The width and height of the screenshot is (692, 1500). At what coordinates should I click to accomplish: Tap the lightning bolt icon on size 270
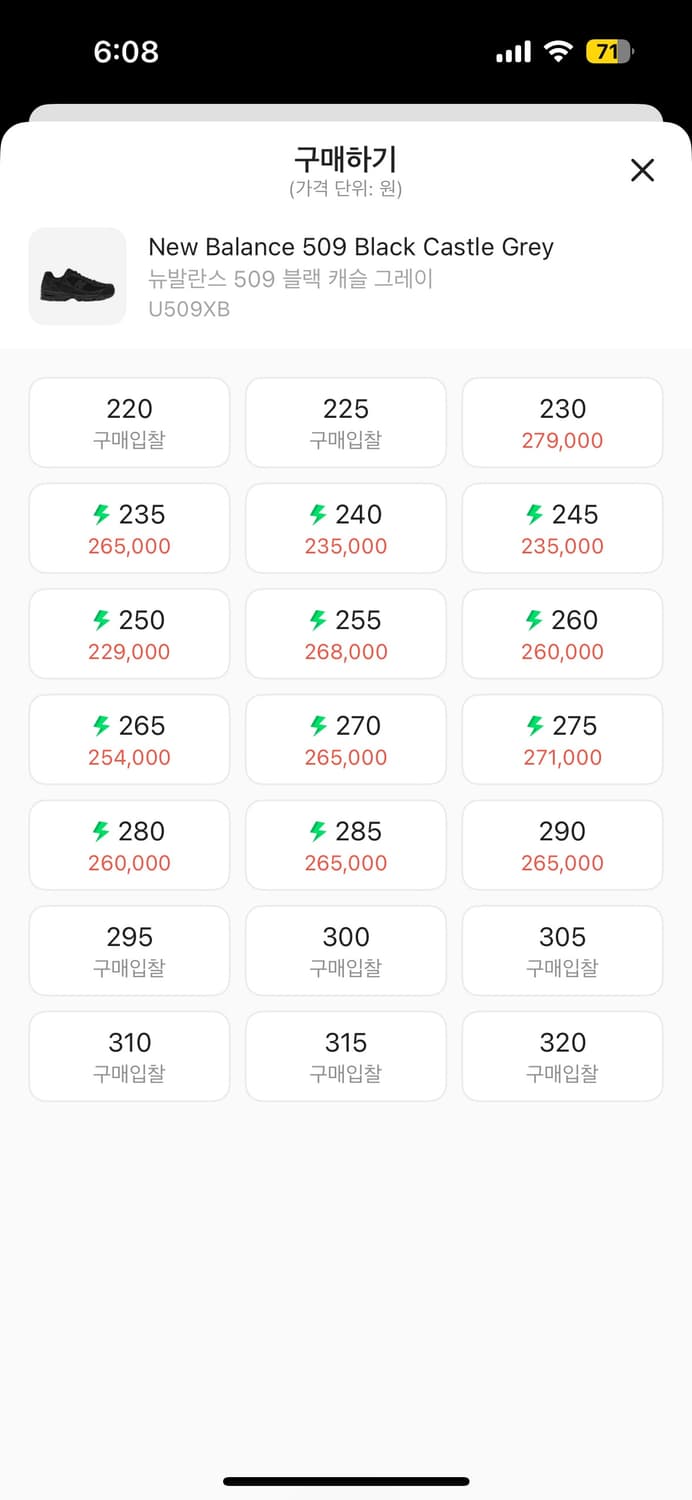click(318, 726)
